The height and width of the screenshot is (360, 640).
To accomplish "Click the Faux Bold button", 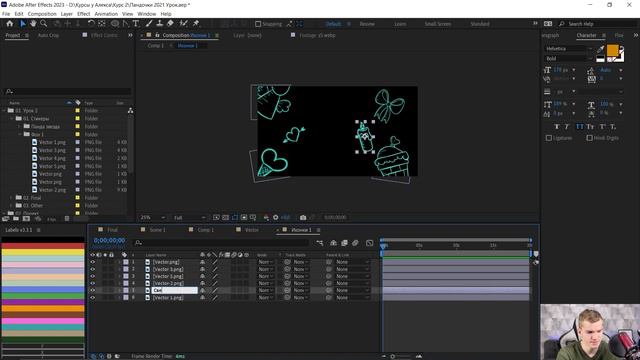I will (x=556, y=127).
